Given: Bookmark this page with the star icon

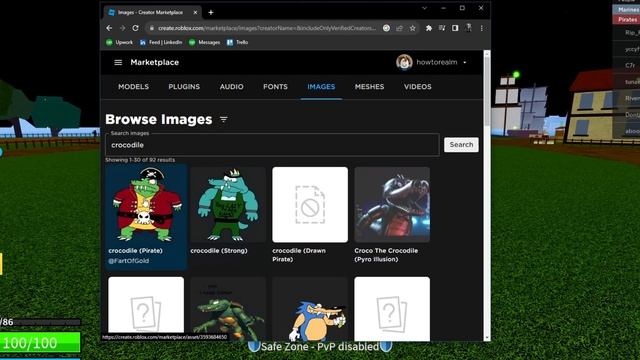Looking at the screenshot, I should click(413, 28).
